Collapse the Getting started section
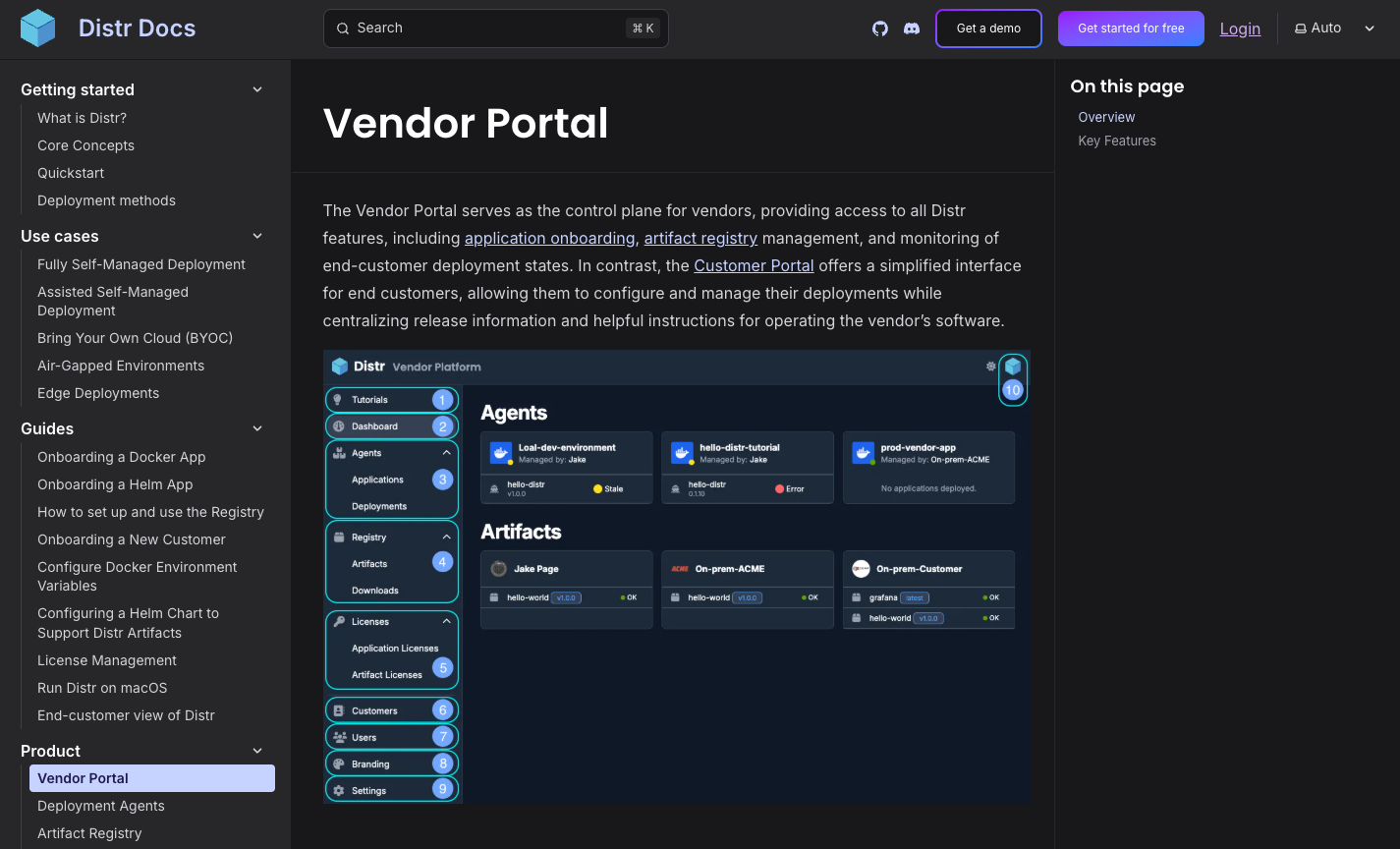1400x849 pixels. (257, 89)
